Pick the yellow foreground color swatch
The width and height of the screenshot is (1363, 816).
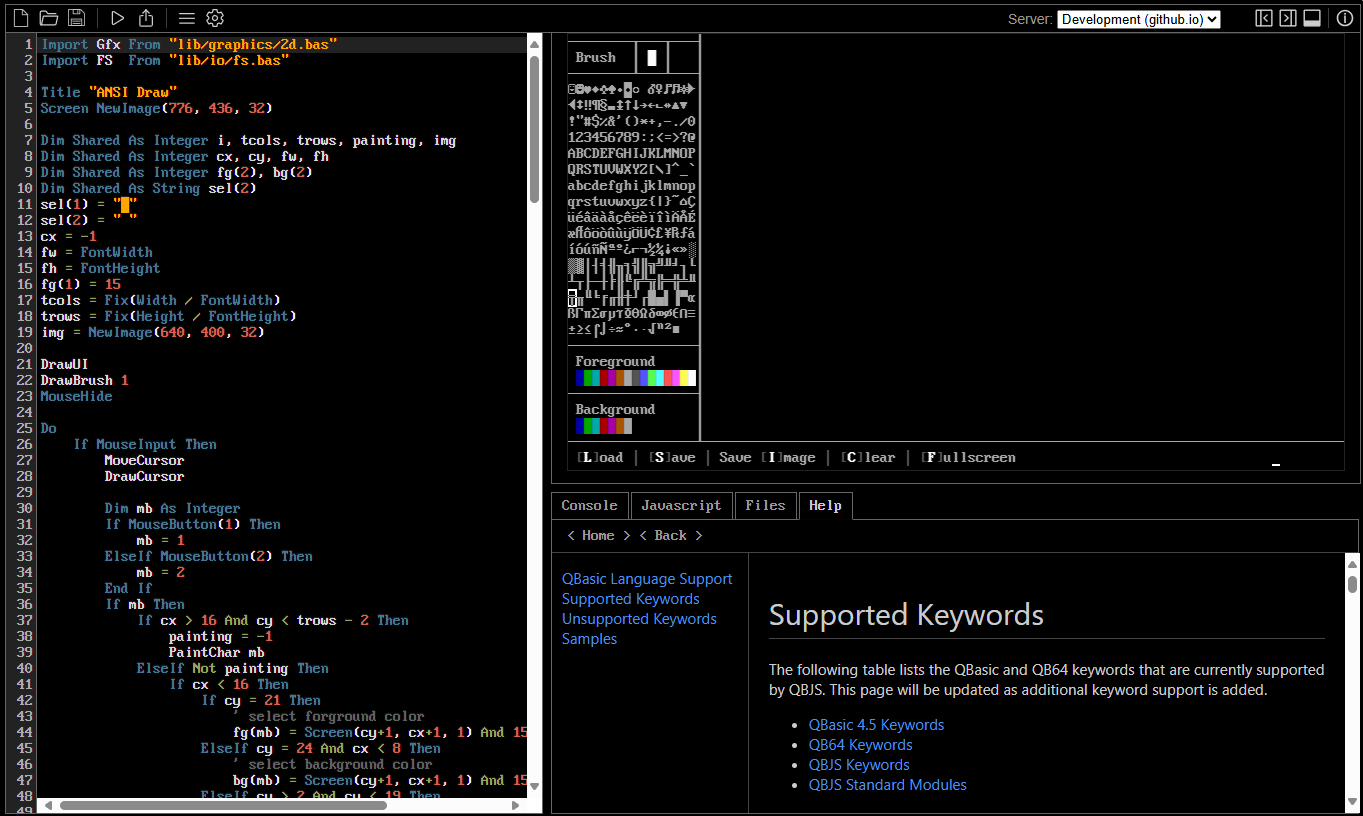point(684,378)
